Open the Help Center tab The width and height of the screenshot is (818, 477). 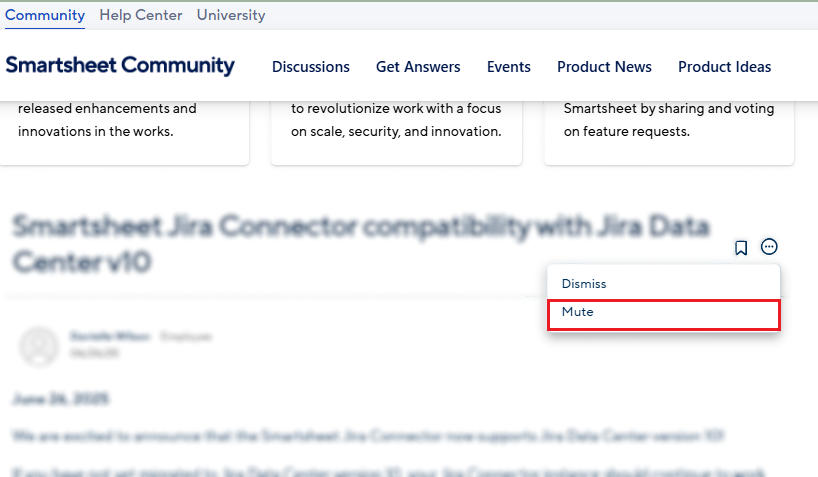[x=141, y=15]
